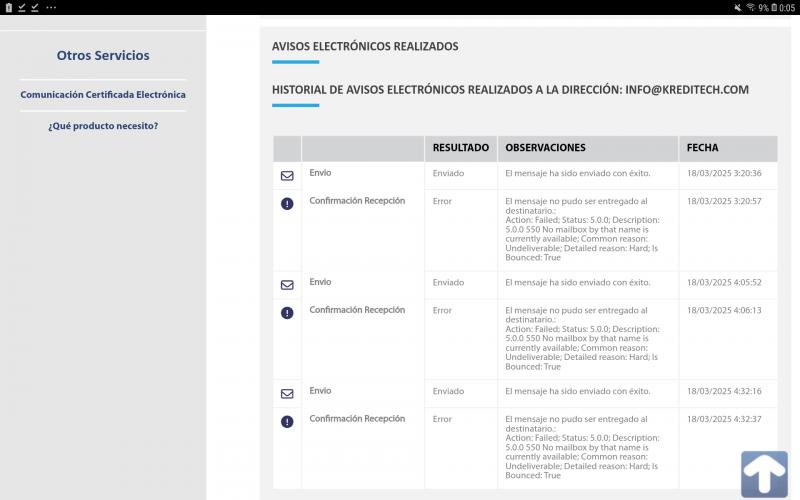
Task: Click Confirmación Recepción label in 4:06:13 row
Action: coord(357,310)
